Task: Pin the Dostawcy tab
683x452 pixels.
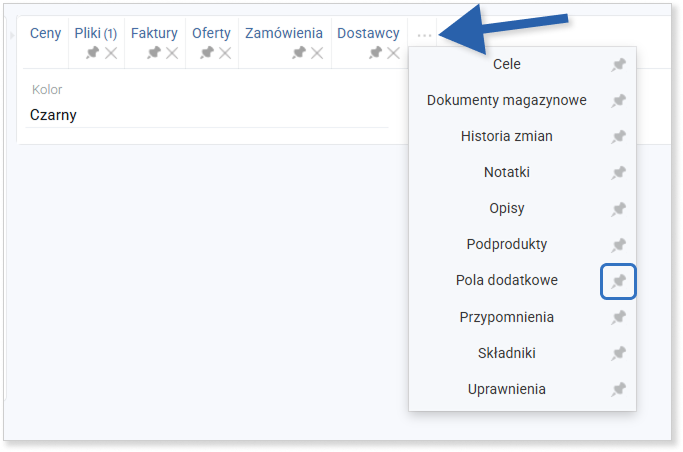Action: [x=375, y=53]
